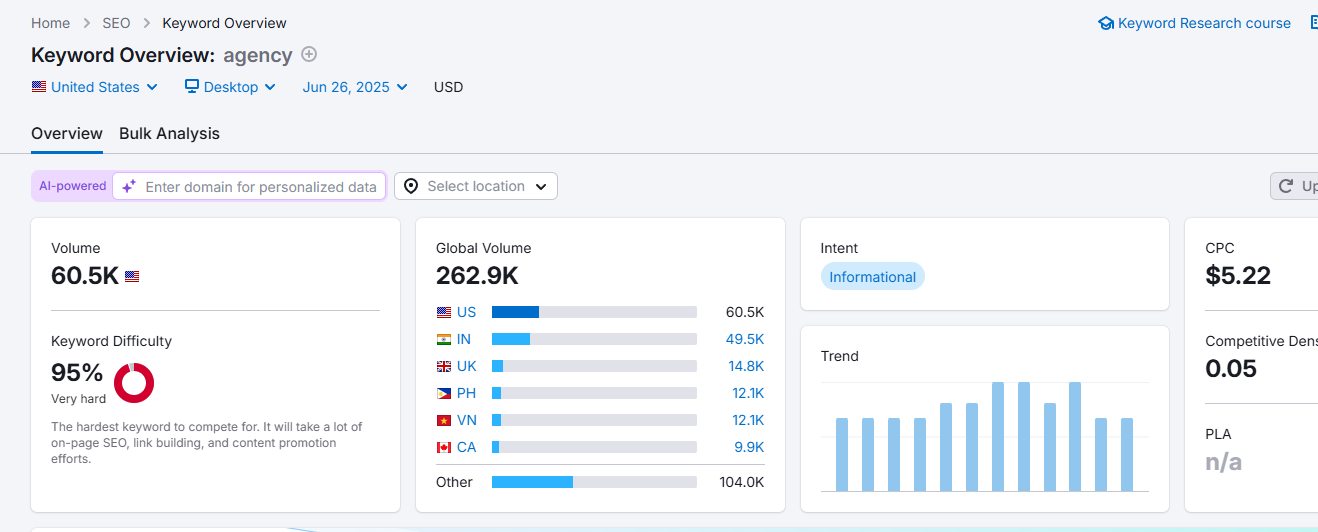Click the CA country link in Global Volume
This screenshot has height=532, width=1318.
[467, 447]
